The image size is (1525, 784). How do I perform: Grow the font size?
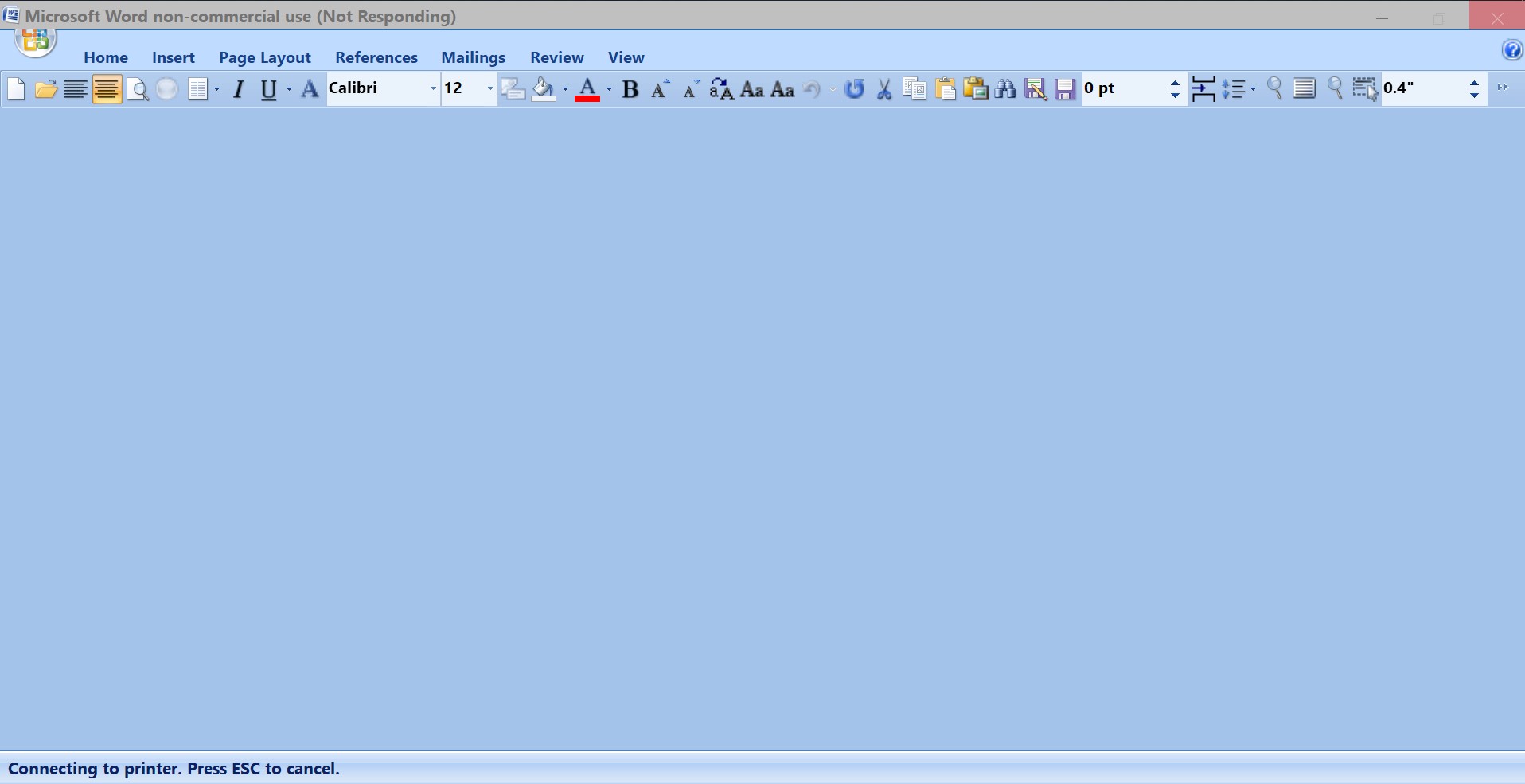(661, 89)
